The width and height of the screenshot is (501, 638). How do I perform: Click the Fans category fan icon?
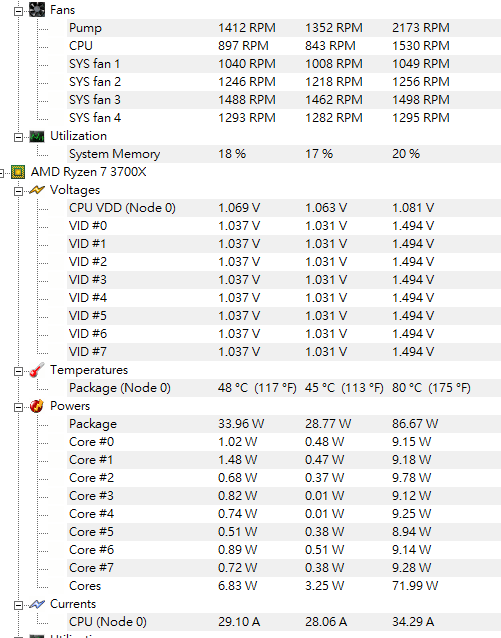coord(37,9)
